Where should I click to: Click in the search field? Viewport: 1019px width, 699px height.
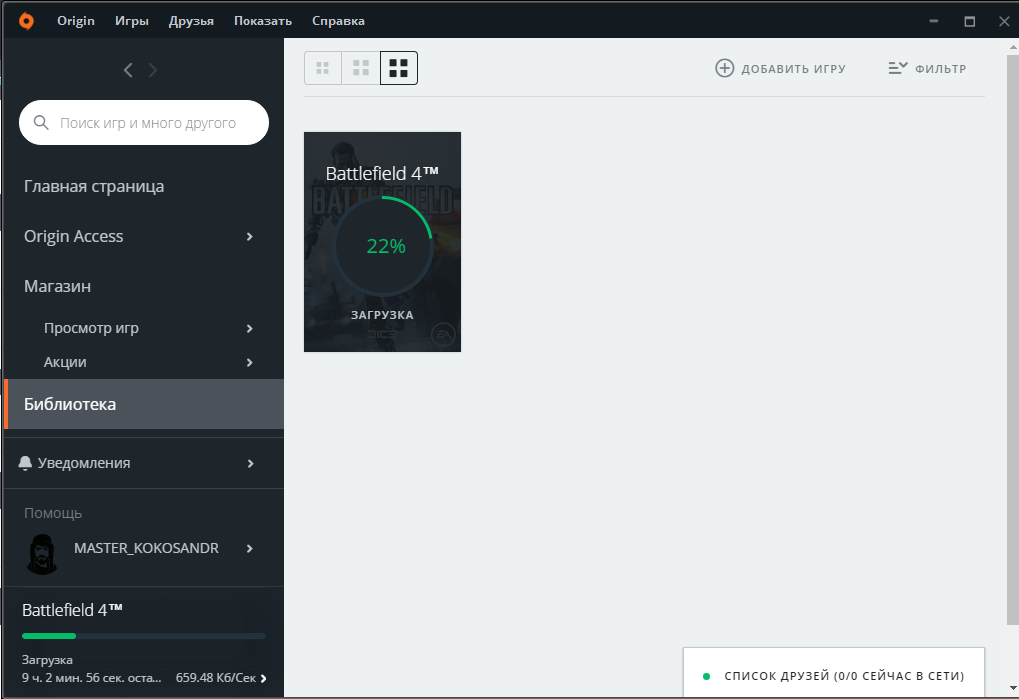pyautogui.click(x=144, y=123)
